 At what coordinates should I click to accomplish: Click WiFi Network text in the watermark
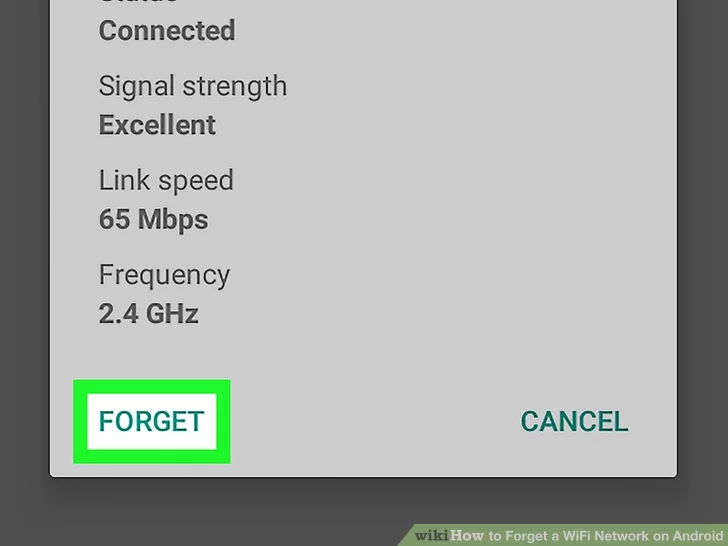click(x=605, y=536)
